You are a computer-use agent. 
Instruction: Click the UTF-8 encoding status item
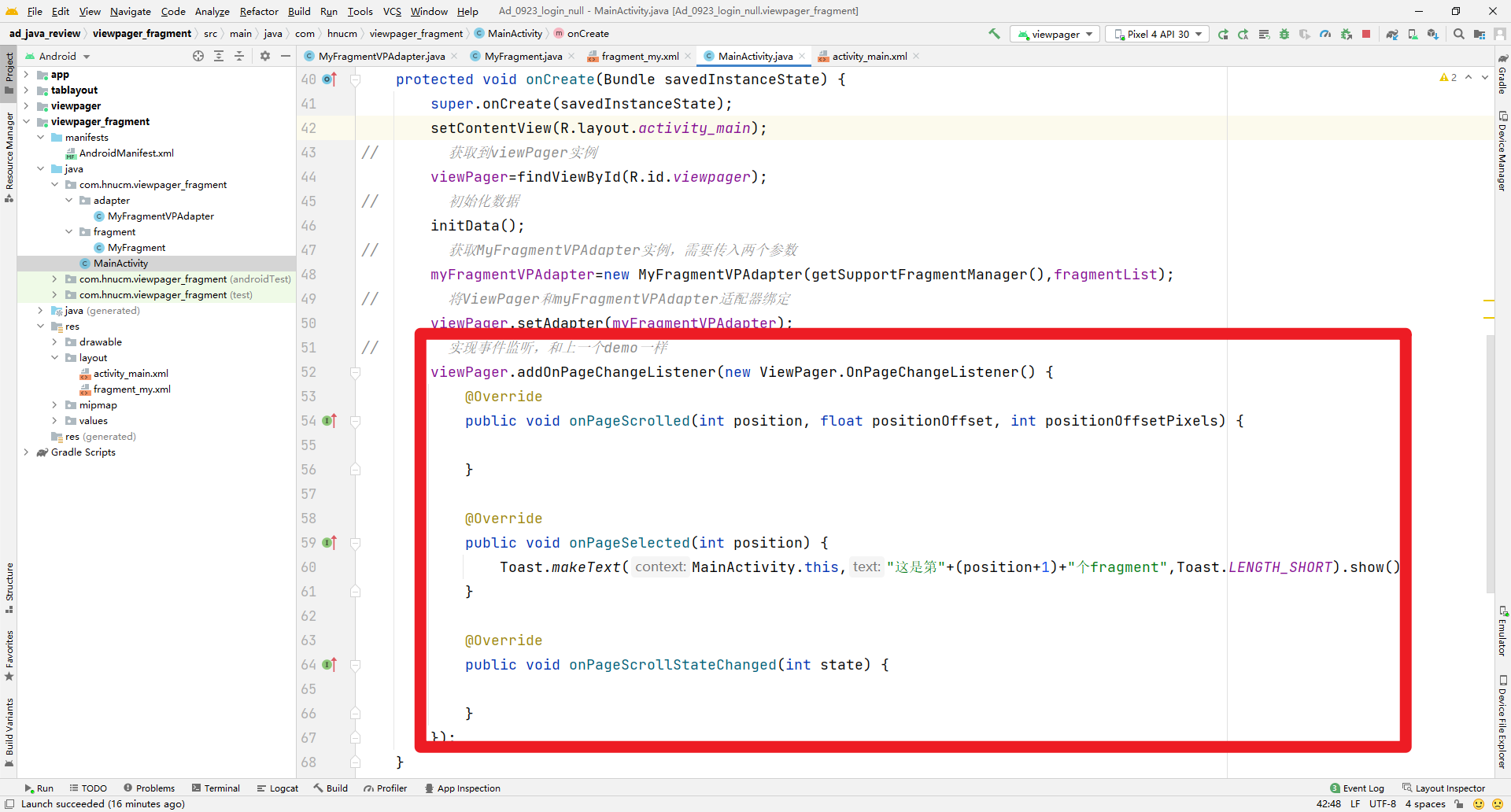coord(1383,803)
